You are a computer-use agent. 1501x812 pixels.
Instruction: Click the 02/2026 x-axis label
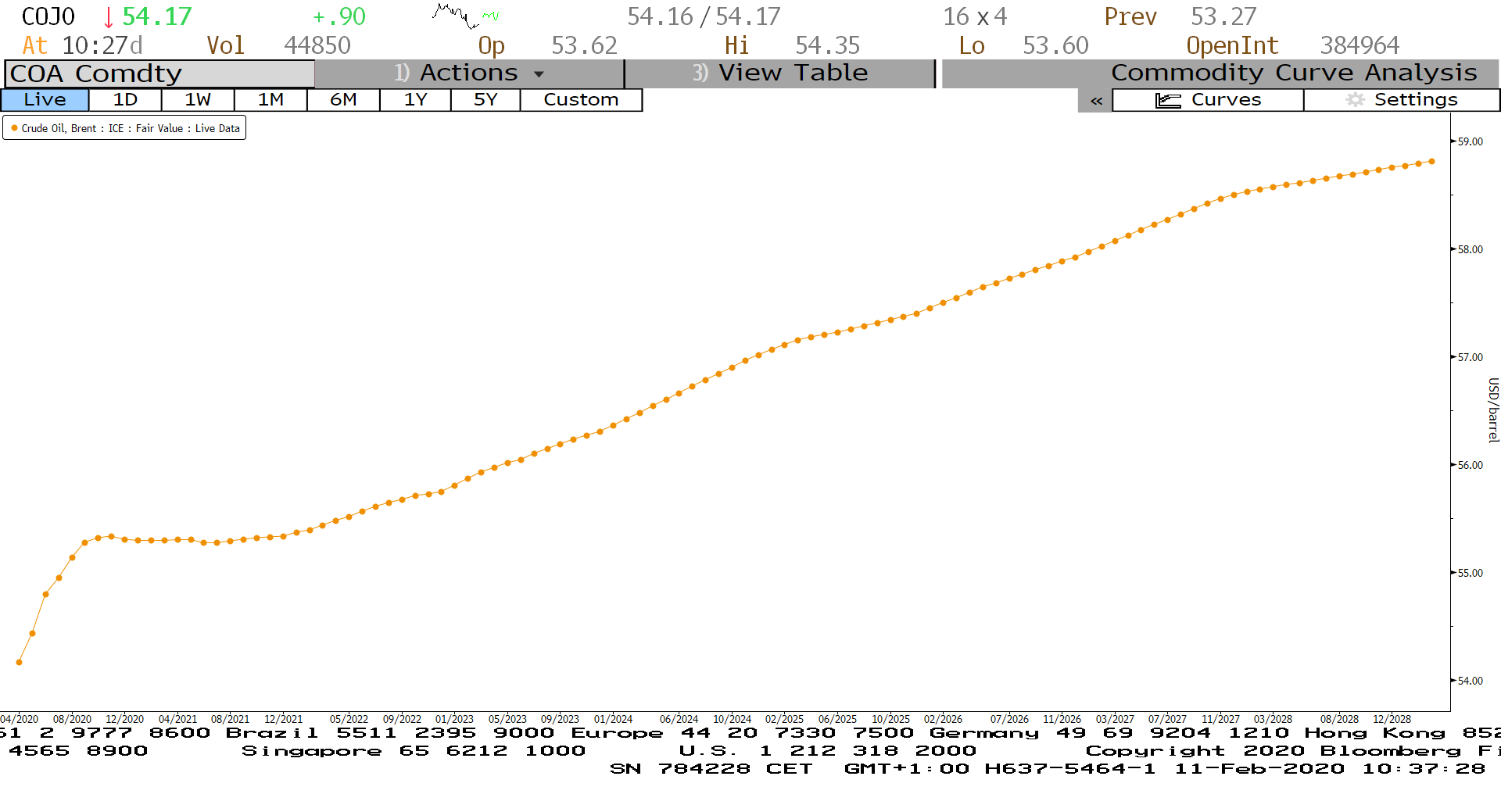943,719
